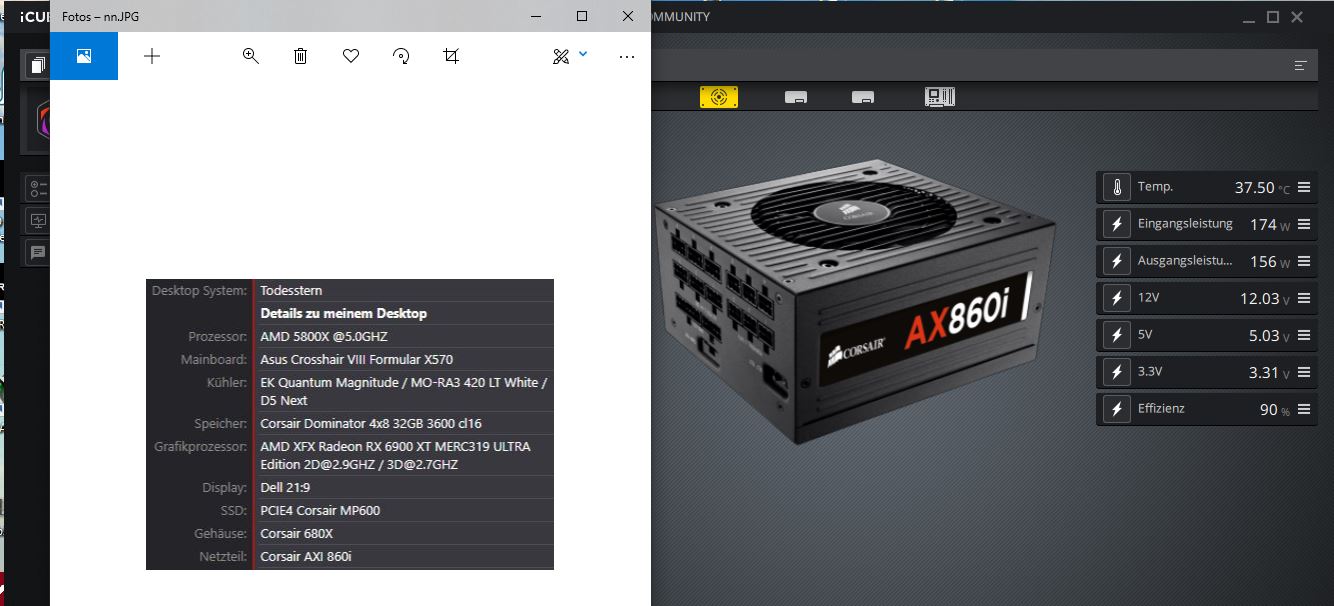Open the settings sliders icon in the iCUE sidebar

38,188
